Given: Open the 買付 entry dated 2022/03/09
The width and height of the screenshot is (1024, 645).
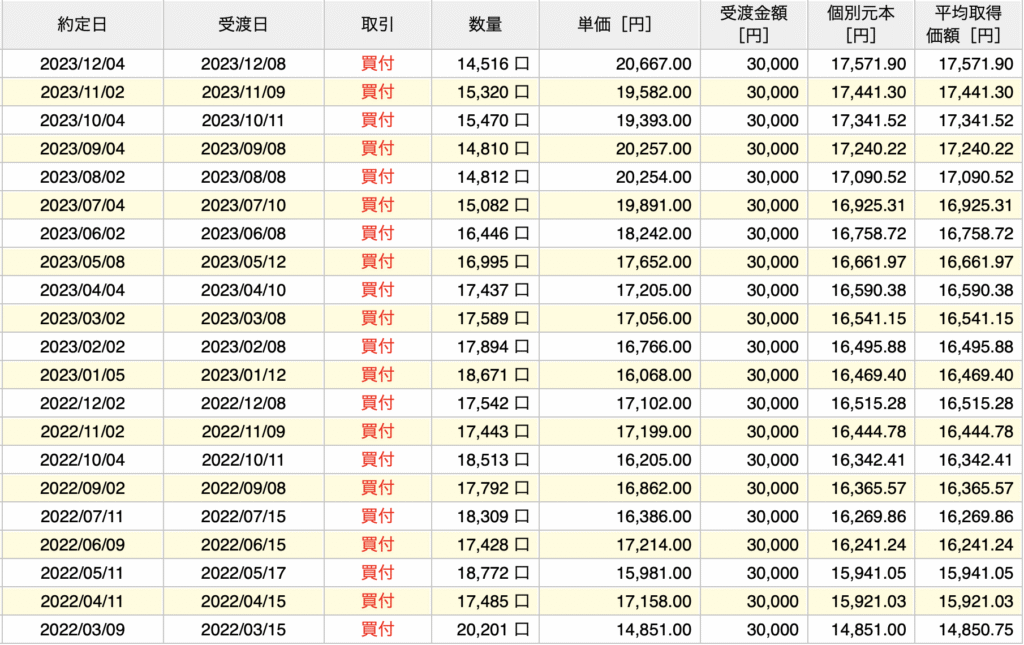Looking at the screenshot, I should click(377, 630).
